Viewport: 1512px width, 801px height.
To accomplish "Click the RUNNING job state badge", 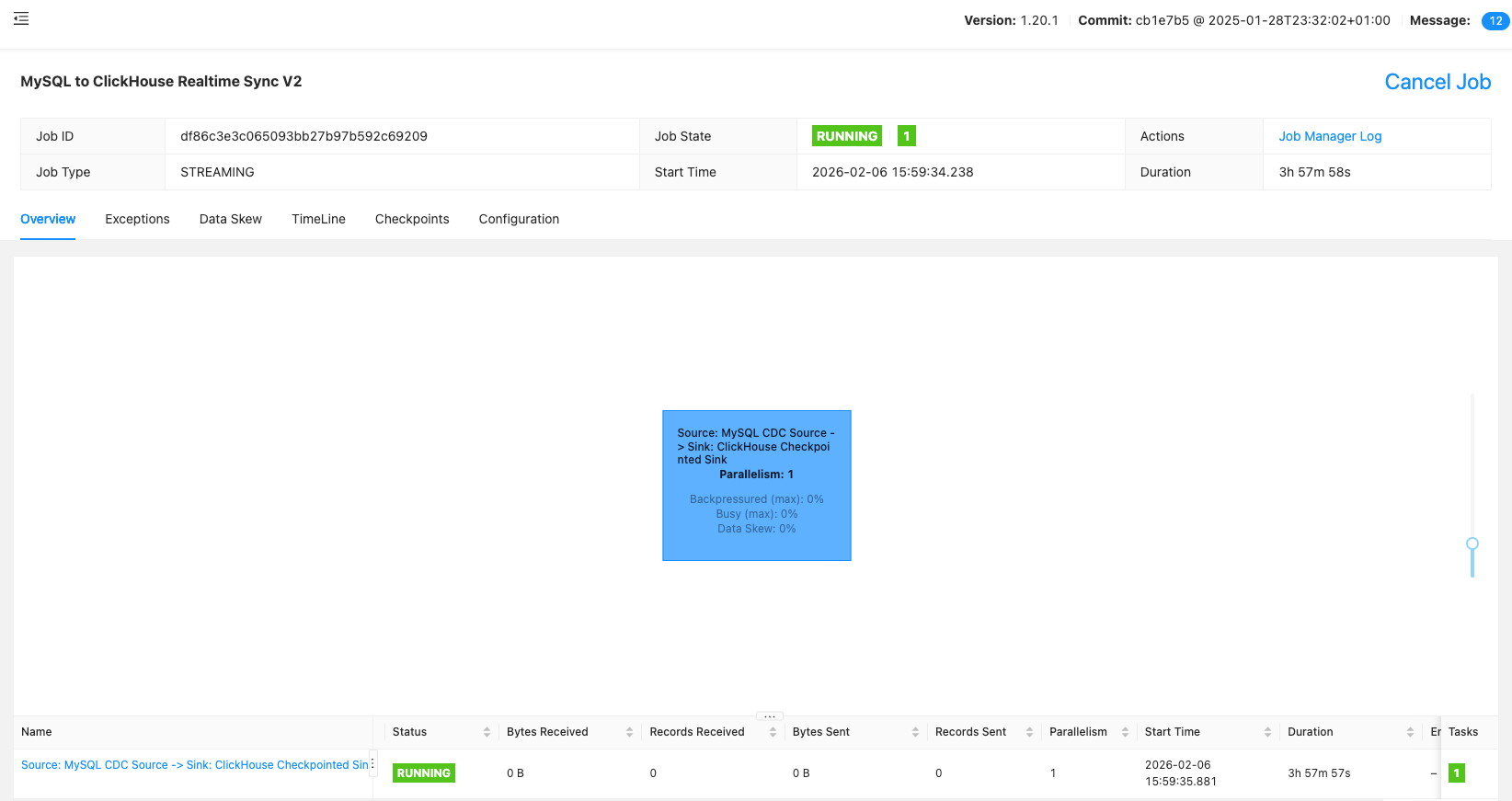I will pyautogui.click(x=847, y=136).
